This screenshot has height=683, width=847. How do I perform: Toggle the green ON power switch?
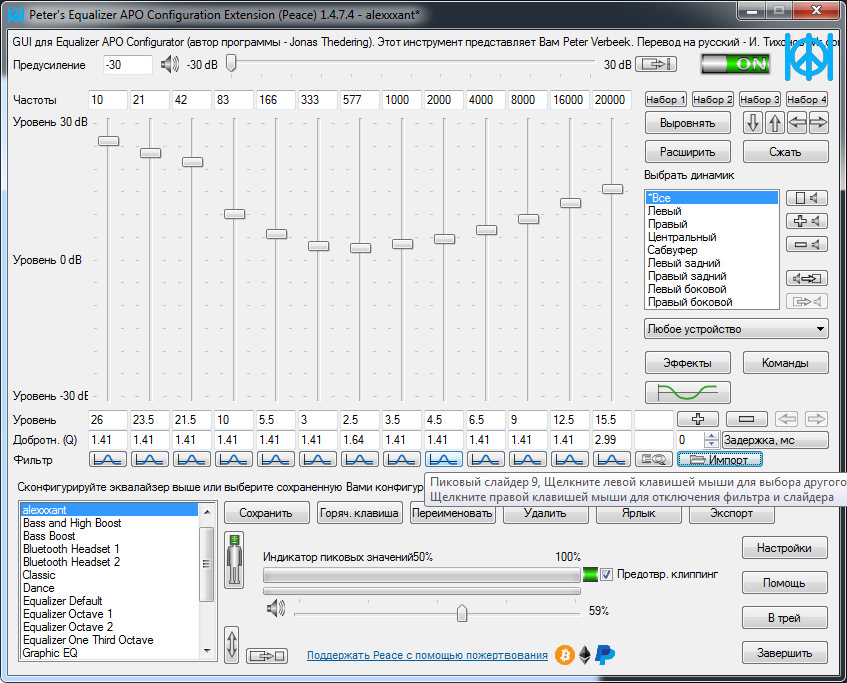734,64
